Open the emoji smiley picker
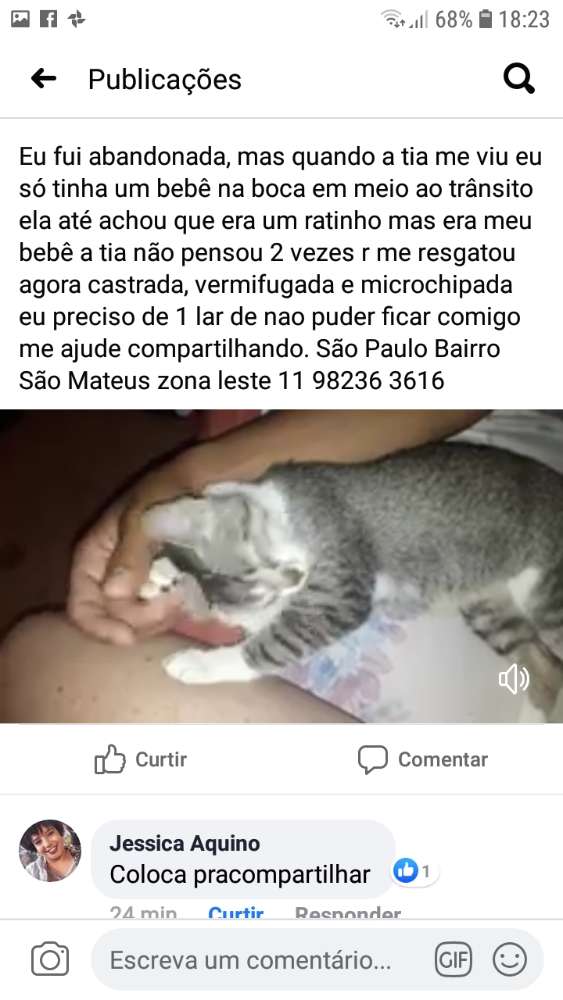This screenshot has width=563, height=1000. coord(510,959)
